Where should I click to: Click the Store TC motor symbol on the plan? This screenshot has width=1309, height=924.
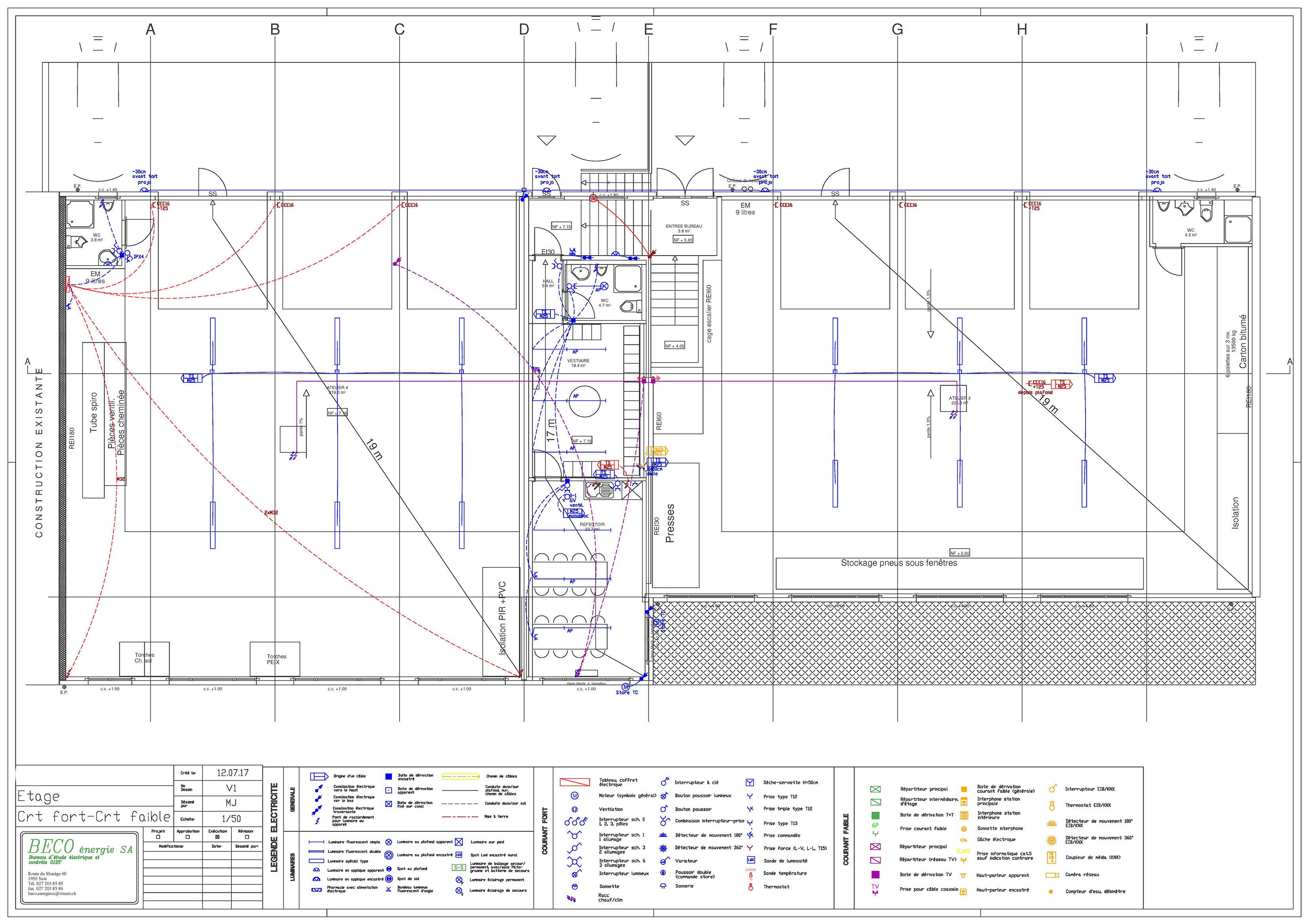click(625, 686)
